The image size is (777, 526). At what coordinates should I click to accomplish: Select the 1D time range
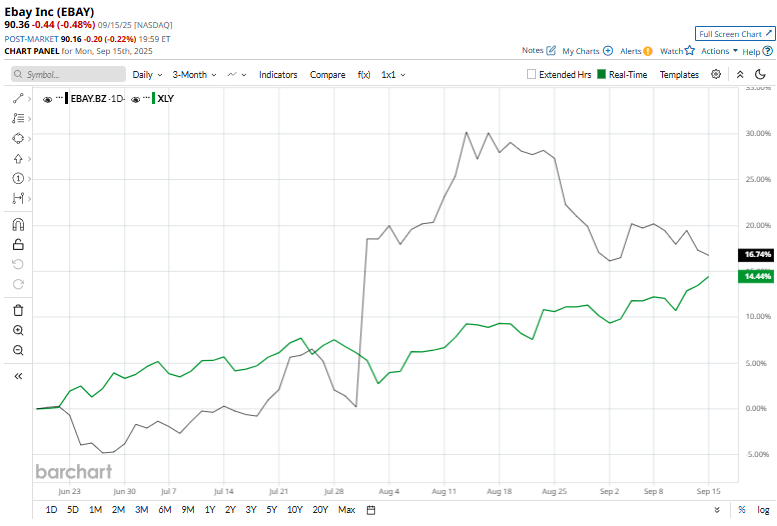click(51, 510)
